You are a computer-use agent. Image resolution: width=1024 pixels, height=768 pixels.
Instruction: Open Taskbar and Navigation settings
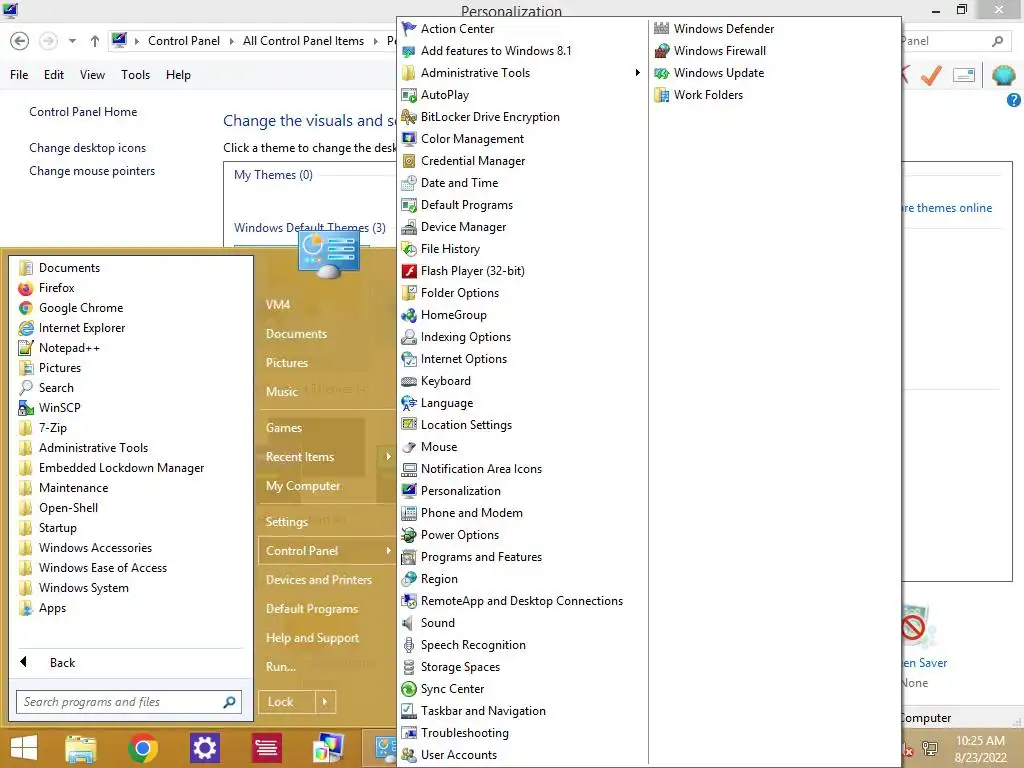(483, 711)
